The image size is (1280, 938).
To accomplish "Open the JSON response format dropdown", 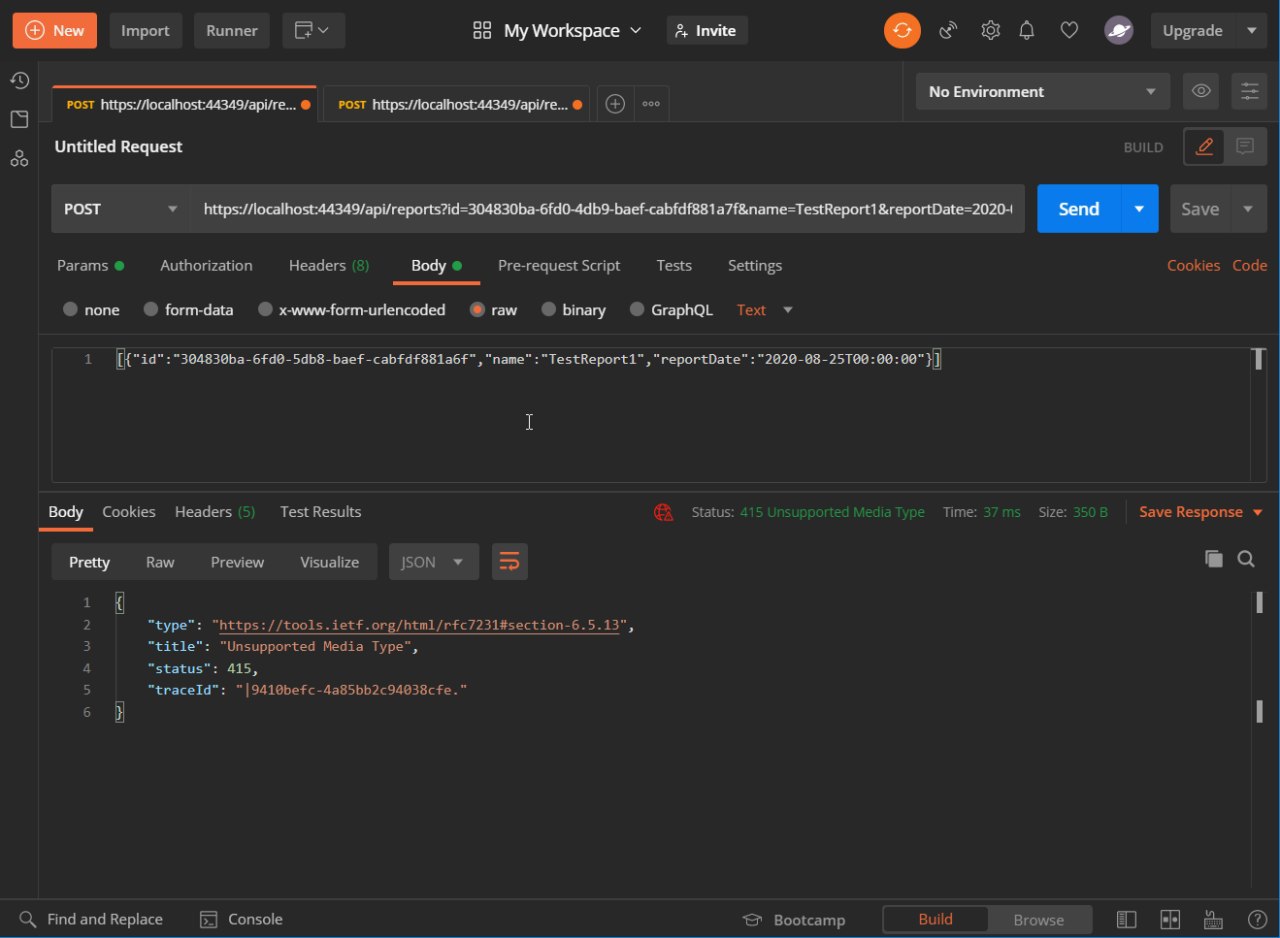I will [x=433, y=562].
